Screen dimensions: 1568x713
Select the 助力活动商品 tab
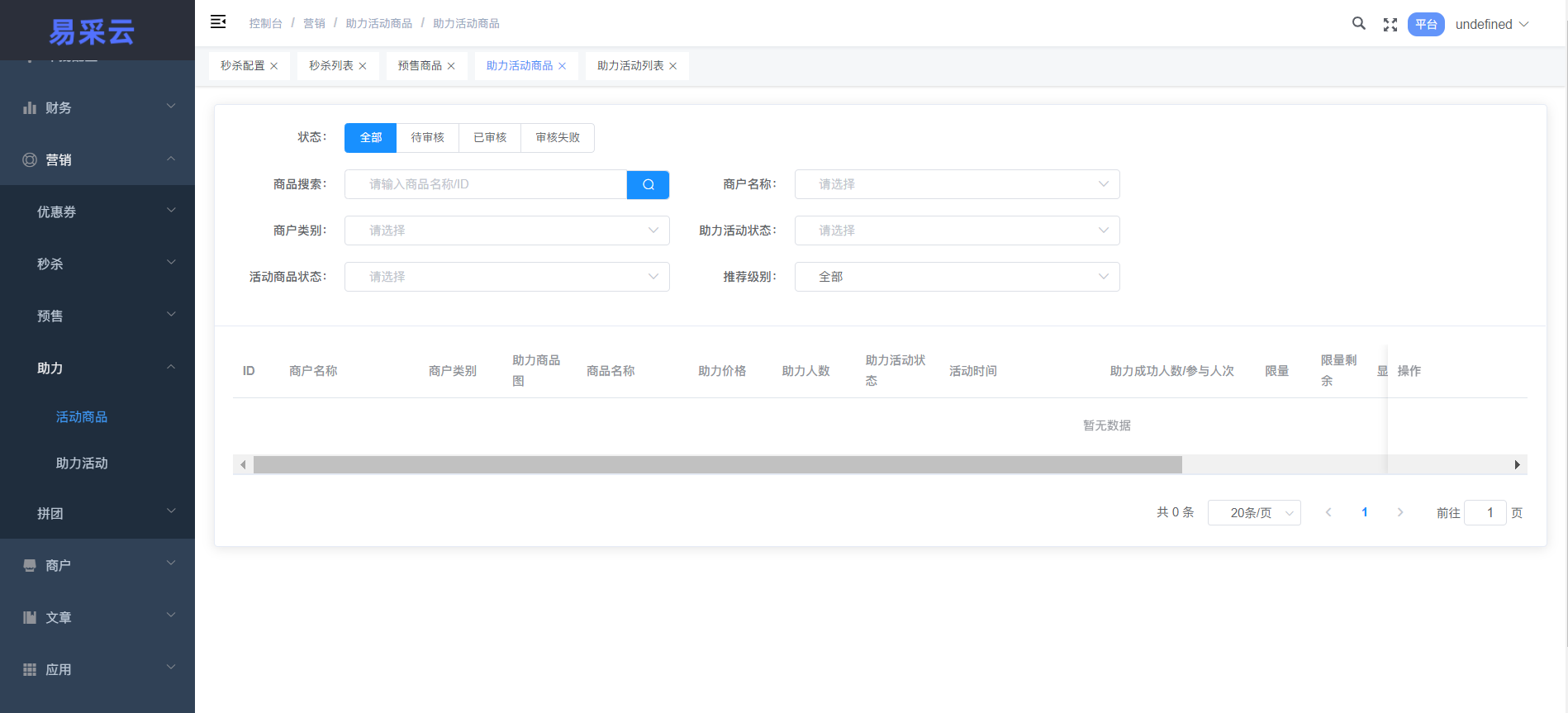520,66
